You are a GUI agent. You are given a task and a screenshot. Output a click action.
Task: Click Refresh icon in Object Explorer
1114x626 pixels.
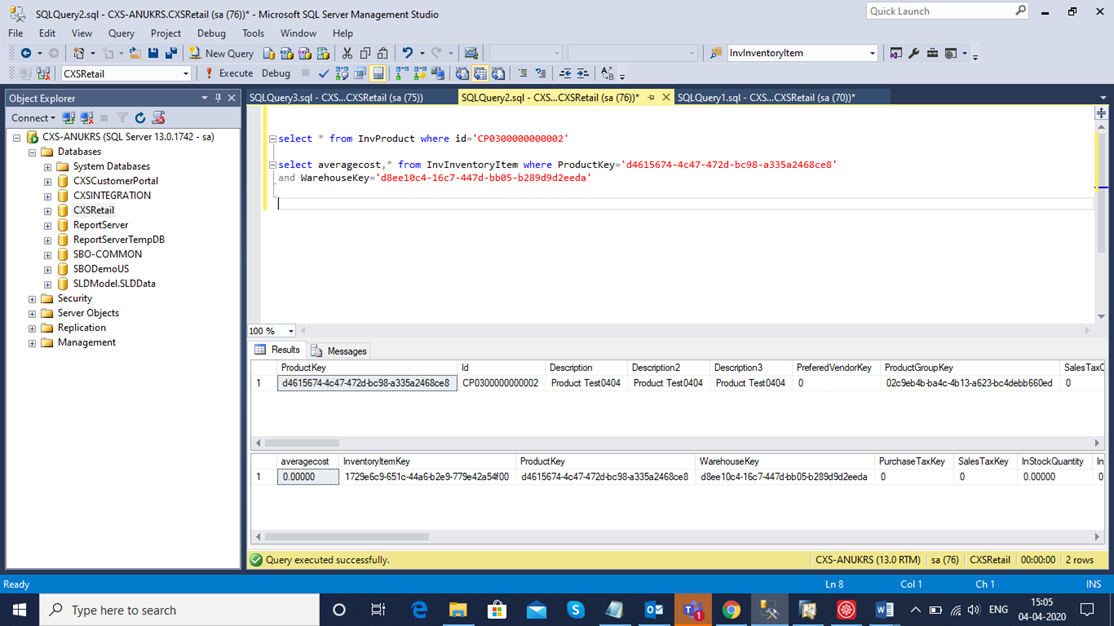(140, 118)
